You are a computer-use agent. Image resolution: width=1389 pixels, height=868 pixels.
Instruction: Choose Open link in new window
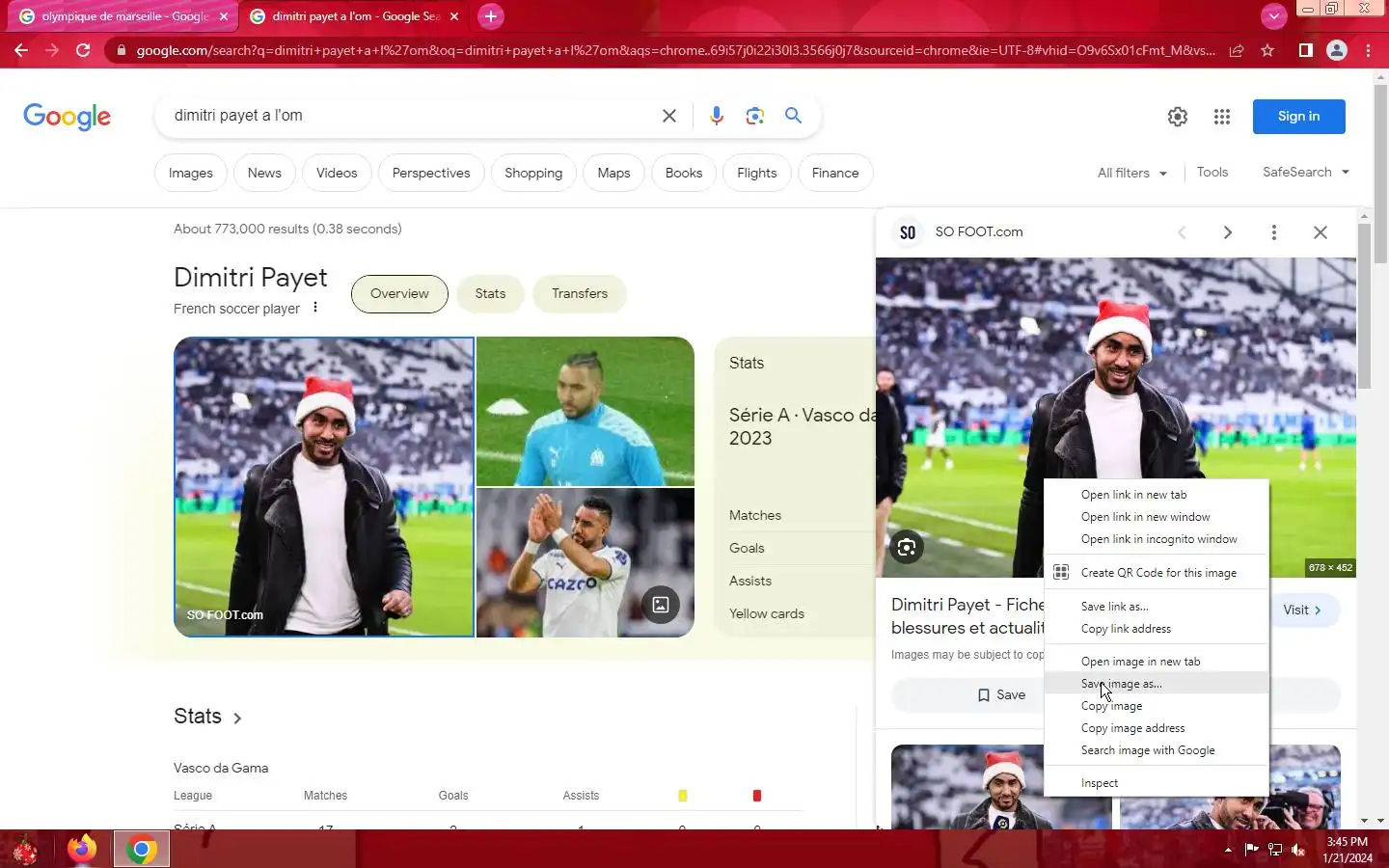(x=1157, y=517)
